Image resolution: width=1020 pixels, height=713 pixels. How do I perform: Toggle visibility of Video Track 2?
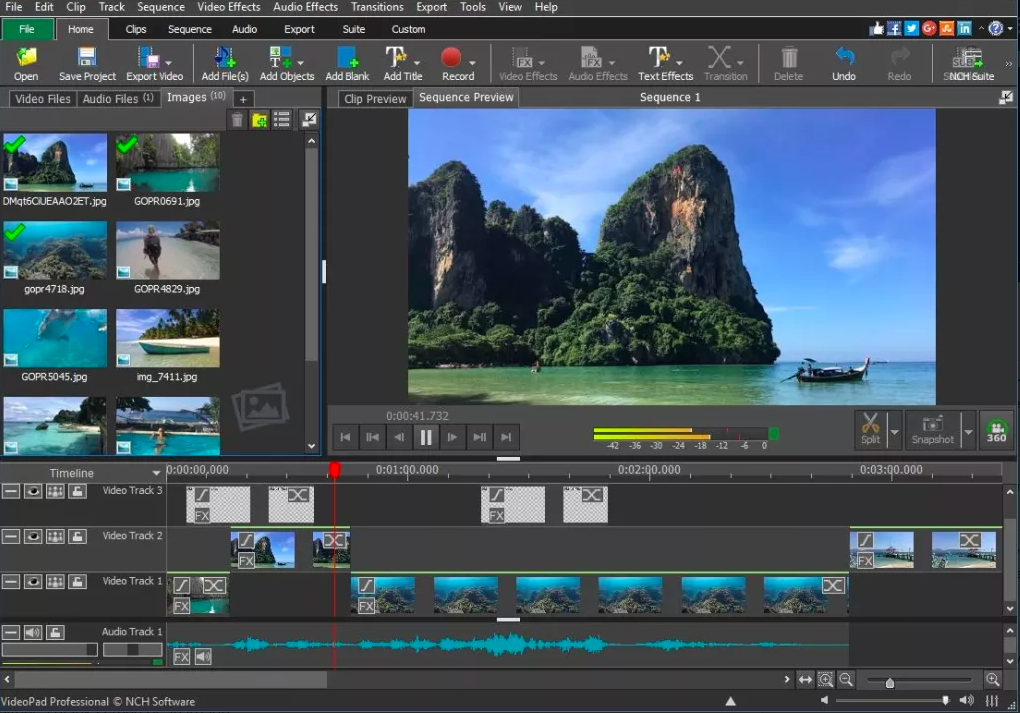click(32, 536)
